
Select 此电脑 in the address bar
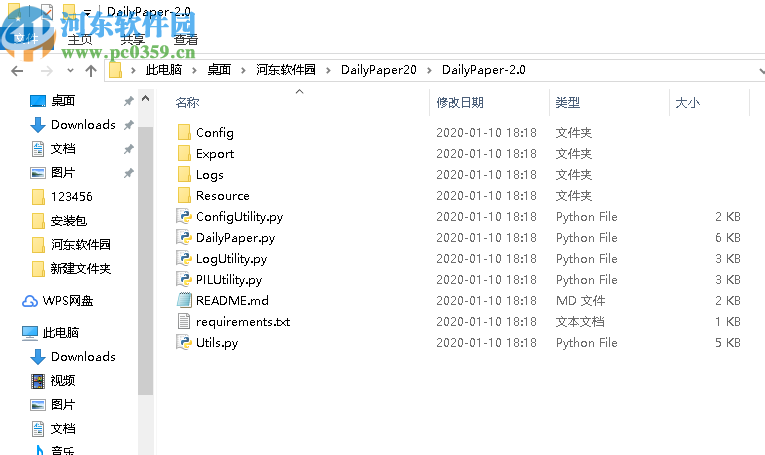click(164, 70)
